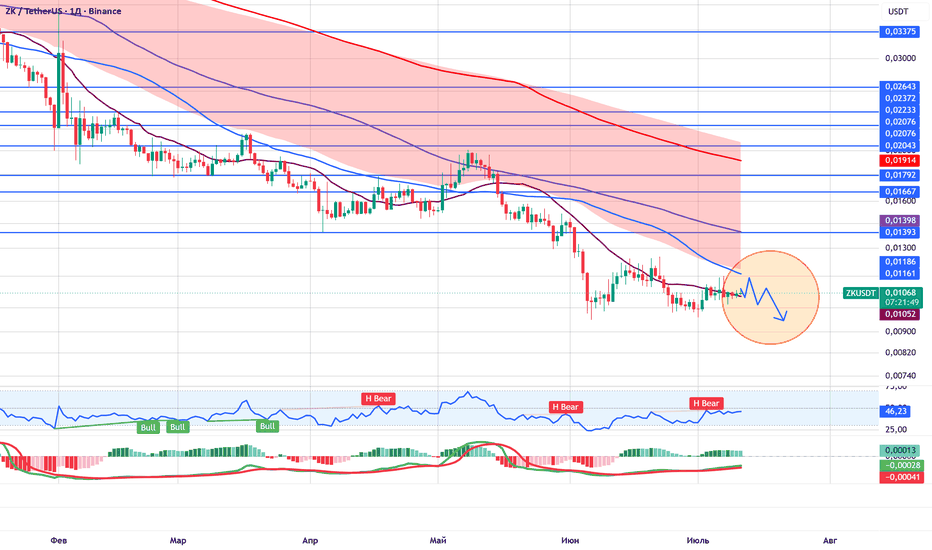Click the 0,02643 horizontal line label

pyautogui.click(x=900, y=87)
